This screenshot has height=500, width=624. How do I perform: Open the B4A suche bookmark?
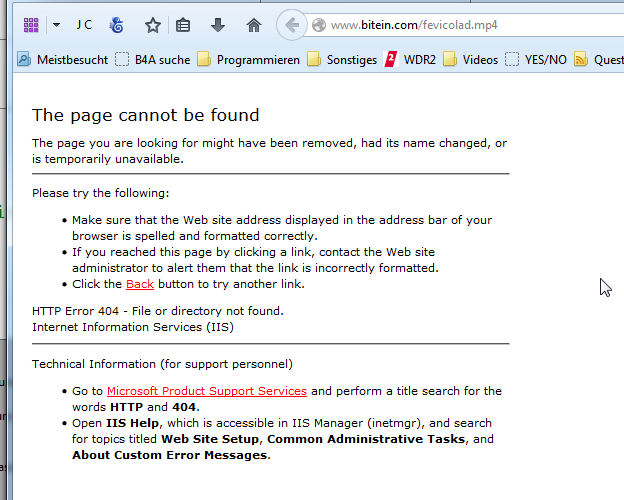click(x=152, y=60)
